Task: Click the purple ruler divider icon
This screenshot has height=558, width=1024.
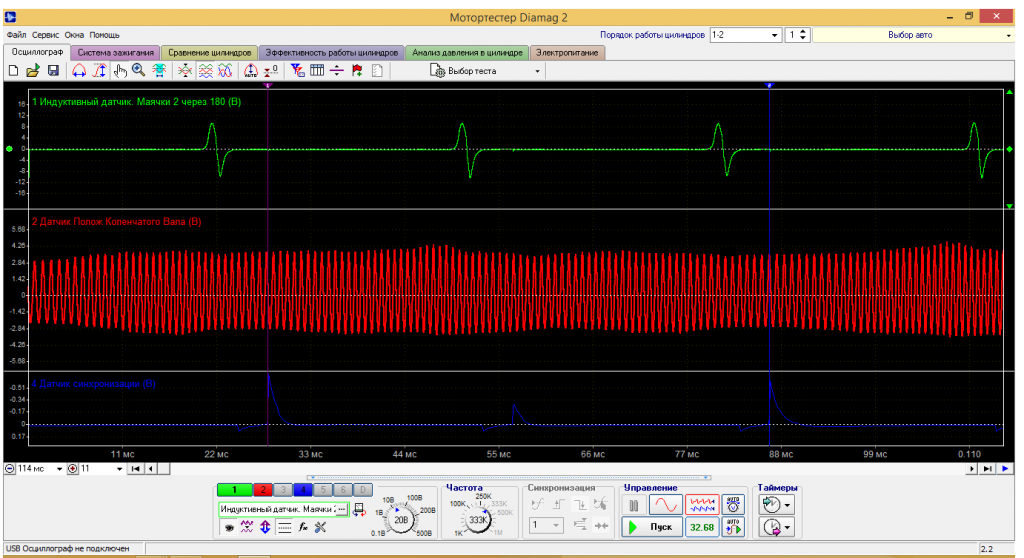Action: [x=337, y=71]
